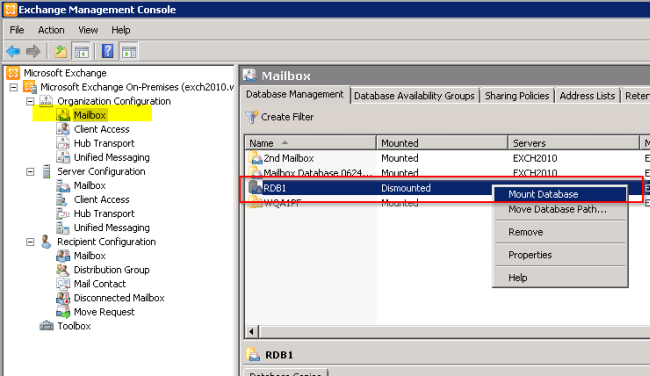Choose Help from the context menu
Screen dimensions: 650x376
tap(560, 278)
